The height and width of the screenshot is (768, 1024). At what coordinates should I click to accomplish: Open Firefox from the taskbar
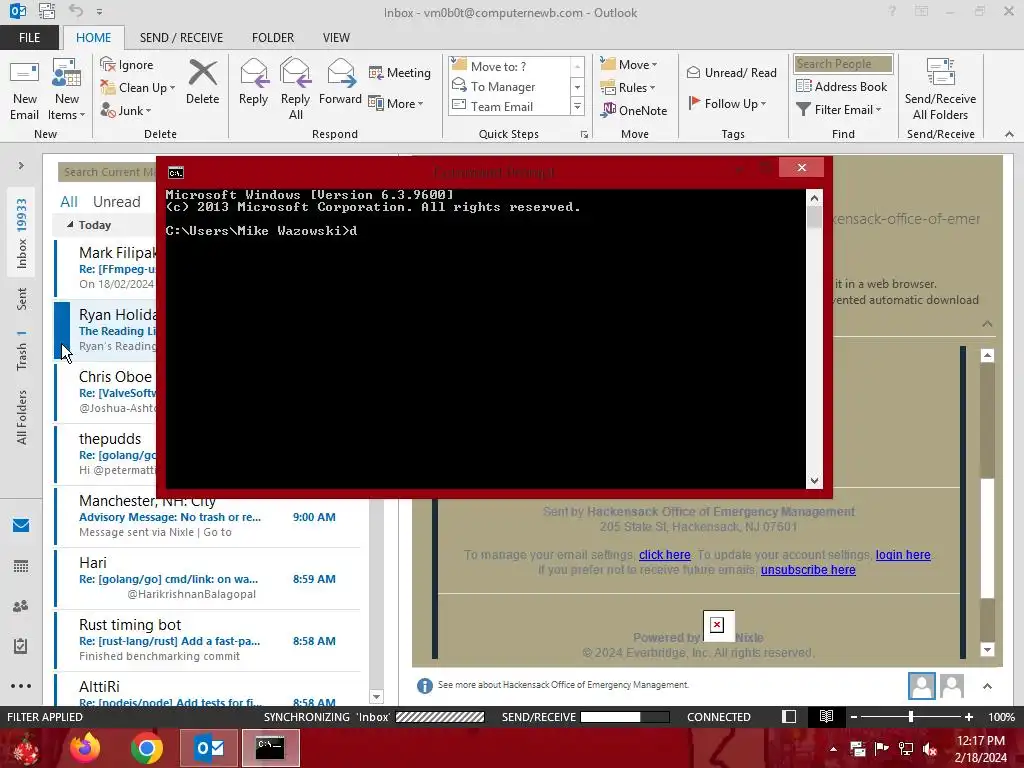click(85, 748)
